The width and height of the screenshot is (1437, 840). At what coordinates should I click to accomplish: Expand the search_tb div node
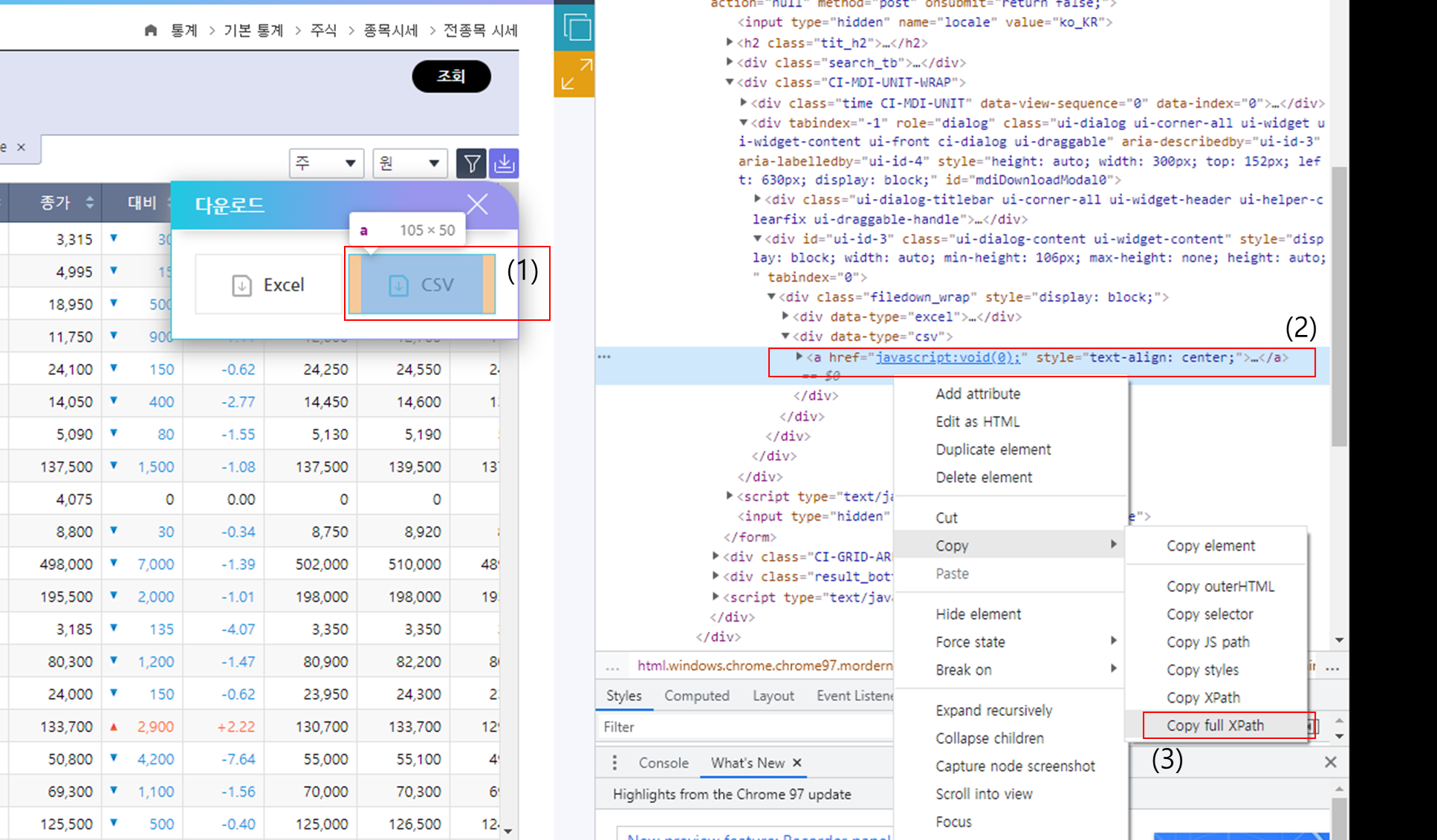click(730, 62)
